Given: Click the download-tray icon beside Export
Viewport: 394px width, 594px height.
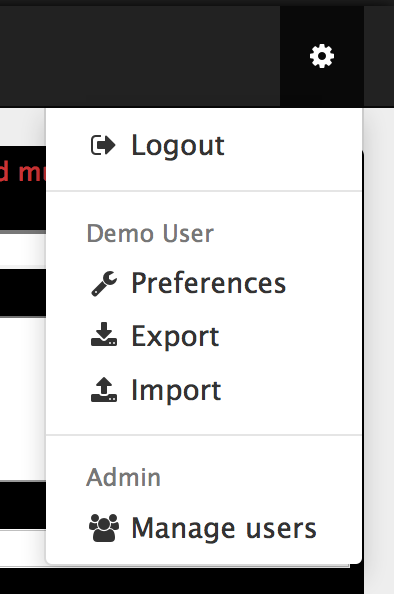Looking at the screenshot, I should (104, 335).
